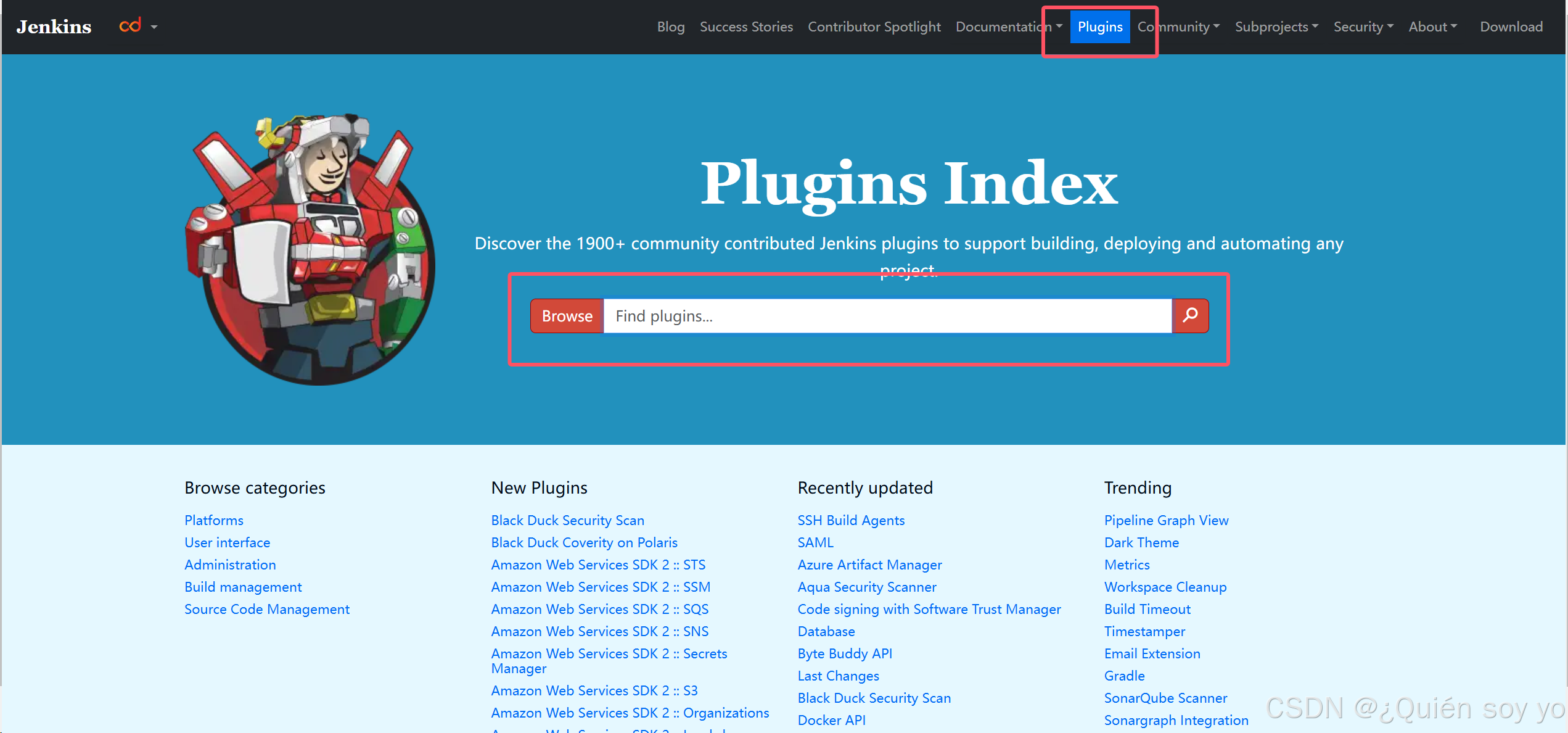Open Black Duck Security Scan under Recently updated
This screenshot has width=1568, height=733.
[x=874, y=698]
